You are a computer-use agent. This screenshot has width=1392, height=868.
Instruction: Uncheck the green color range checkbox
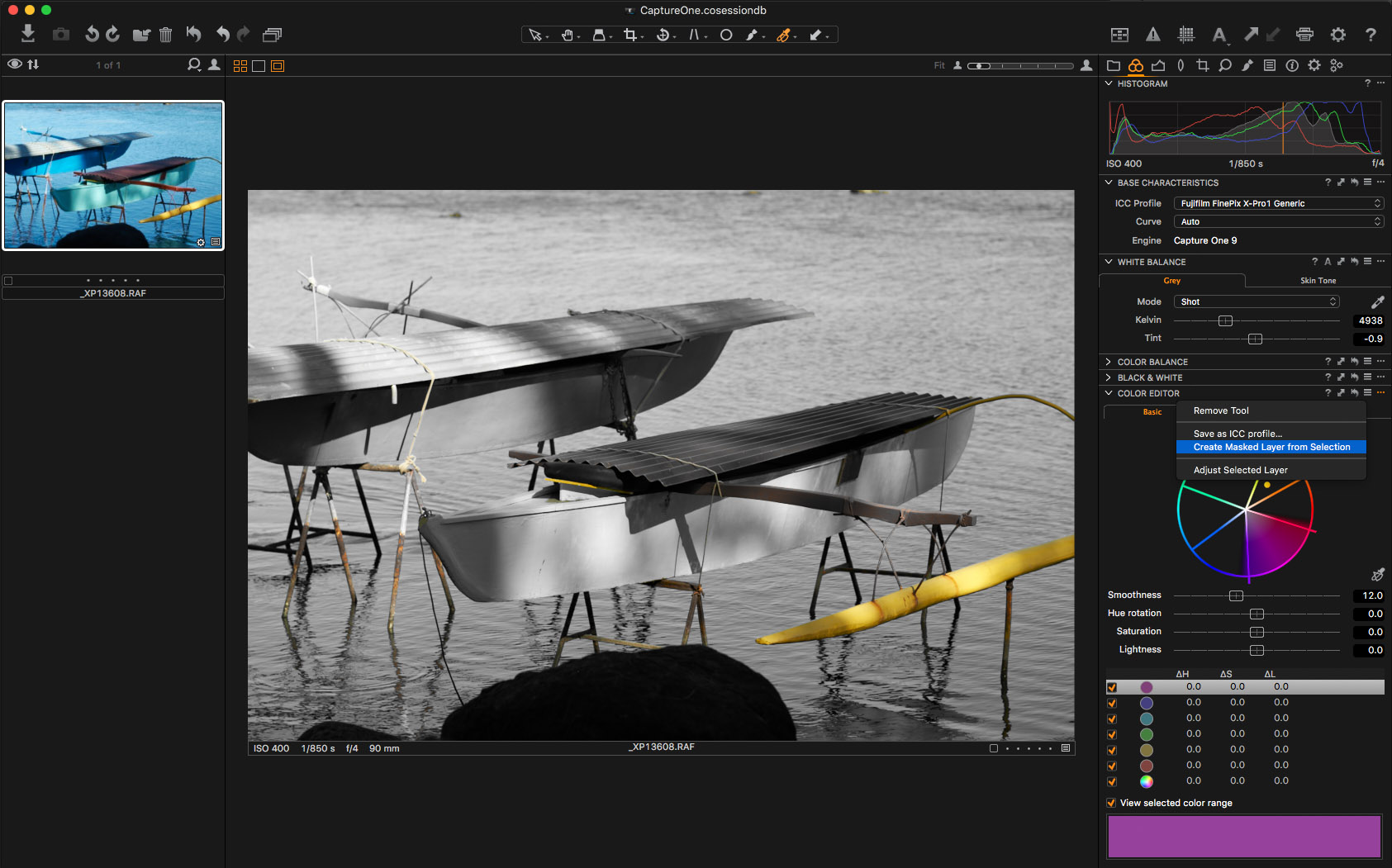1112,734
